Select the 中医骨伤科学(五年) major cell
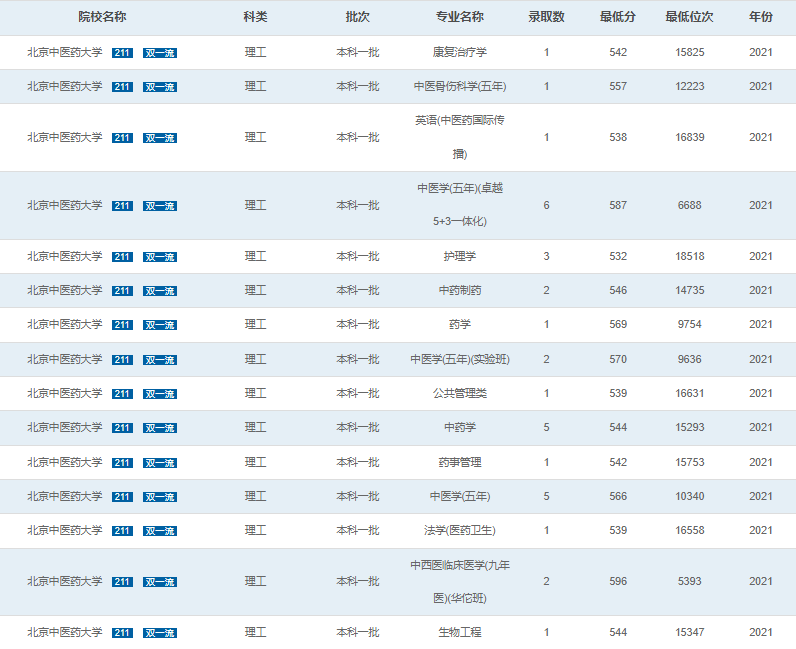The width and height of the screenshot is (796, 649). pyautogui.click(x=459, y=86)
